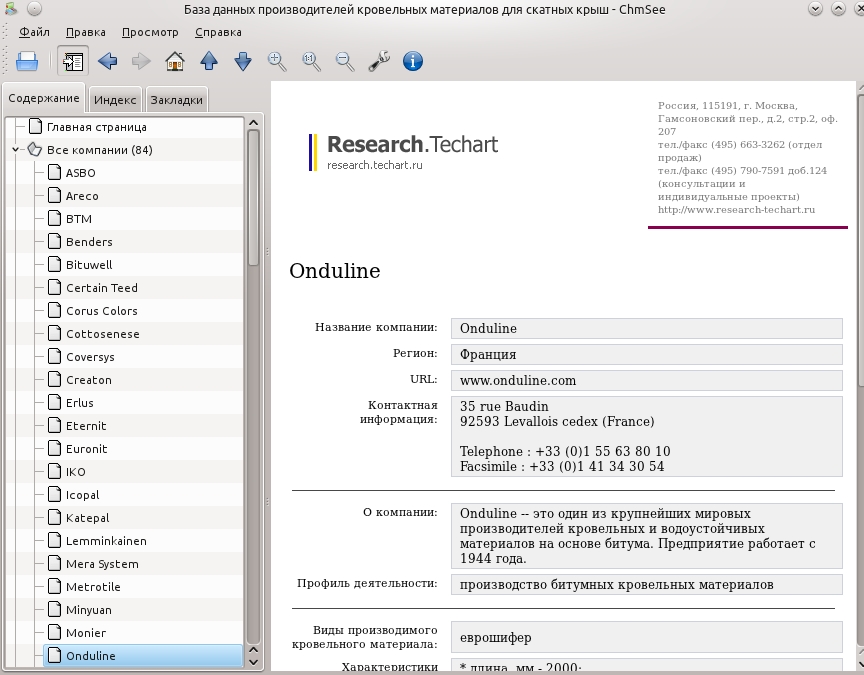Open BTM company page

coord(79,219)
